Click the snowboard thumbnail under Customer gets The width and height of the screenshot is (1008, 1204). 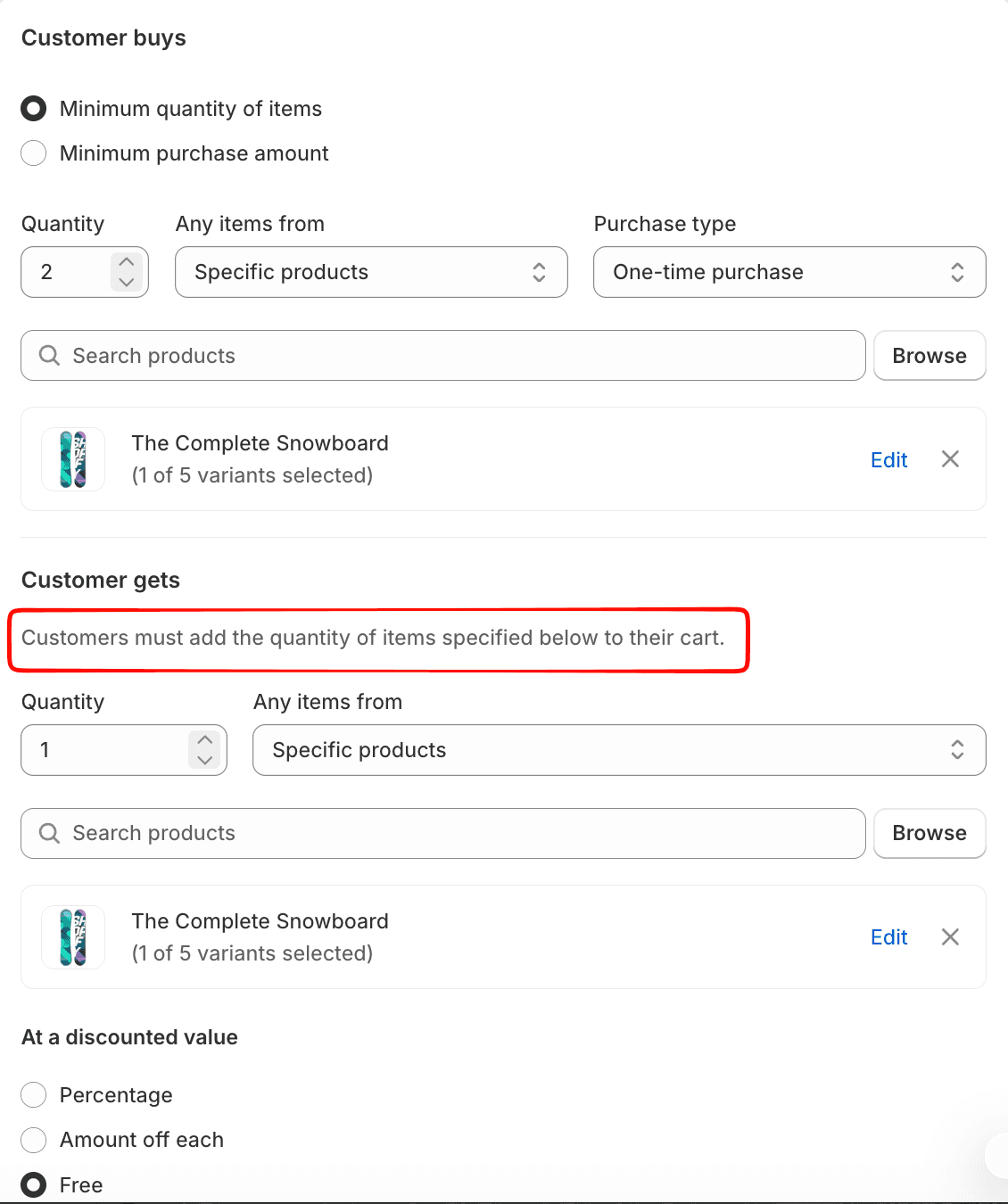click(73, 936)
